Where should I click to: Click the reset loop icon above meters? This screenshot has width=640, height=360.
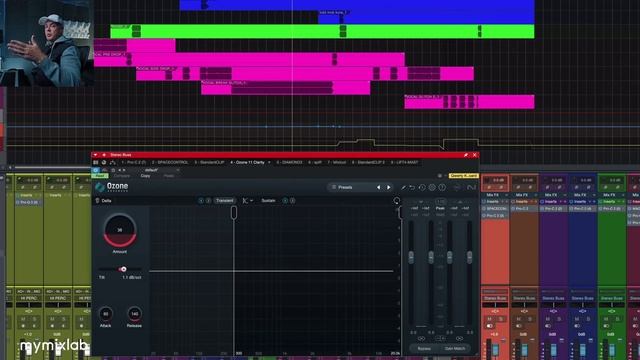(x=396, y=200)
